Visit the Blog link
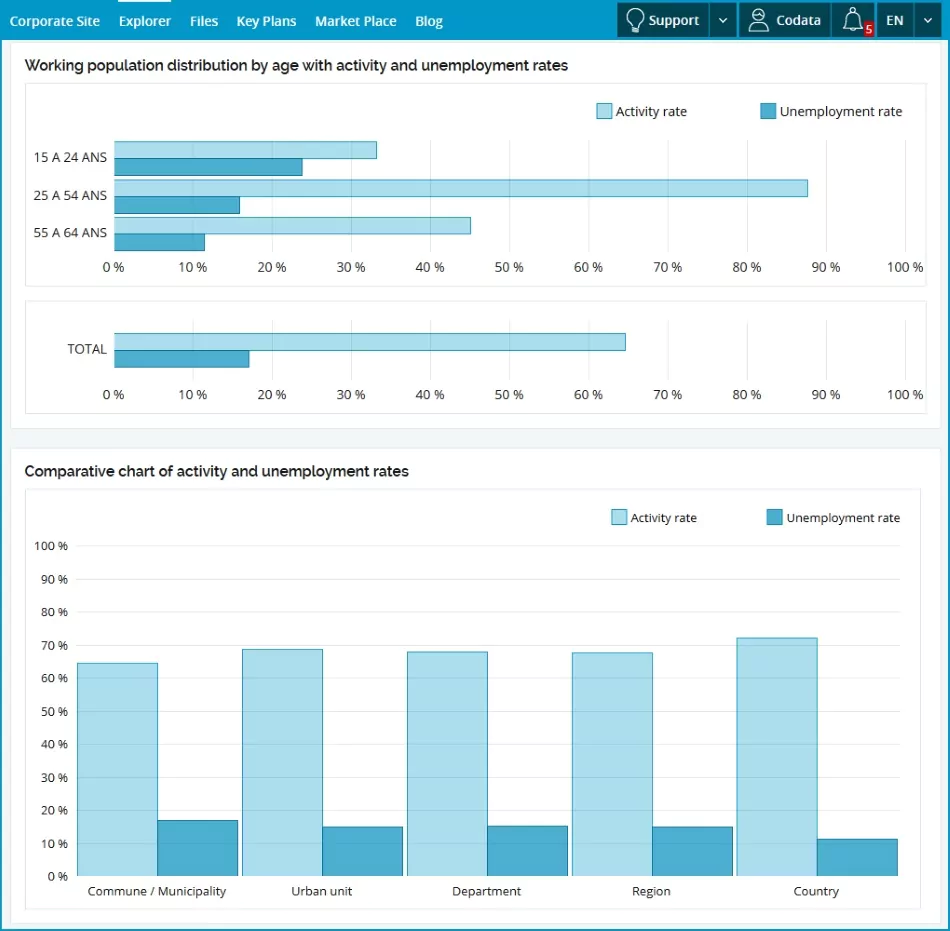The image size is (950, 931). [x=429, y=21]
